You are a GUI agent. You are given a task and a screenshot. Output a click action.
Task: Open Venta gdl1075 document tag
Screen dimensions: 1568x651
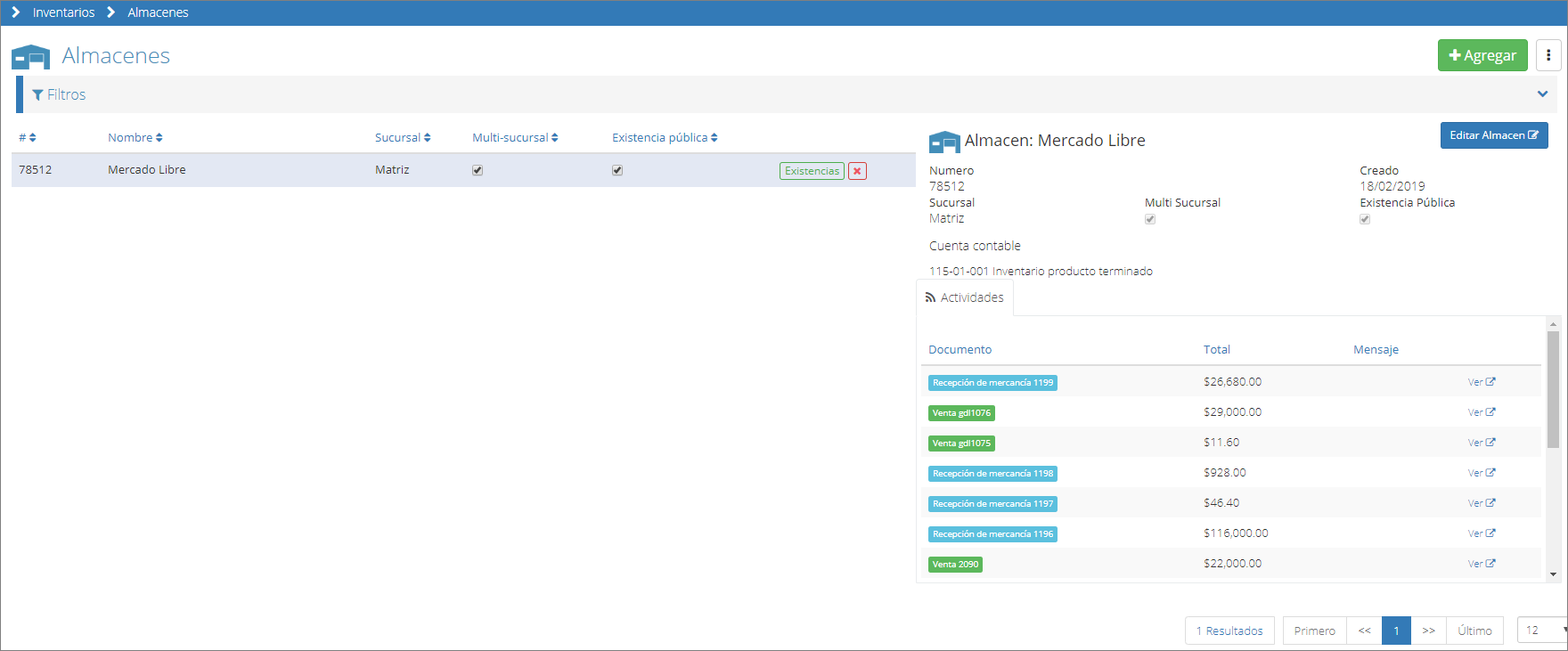[961, 443]
